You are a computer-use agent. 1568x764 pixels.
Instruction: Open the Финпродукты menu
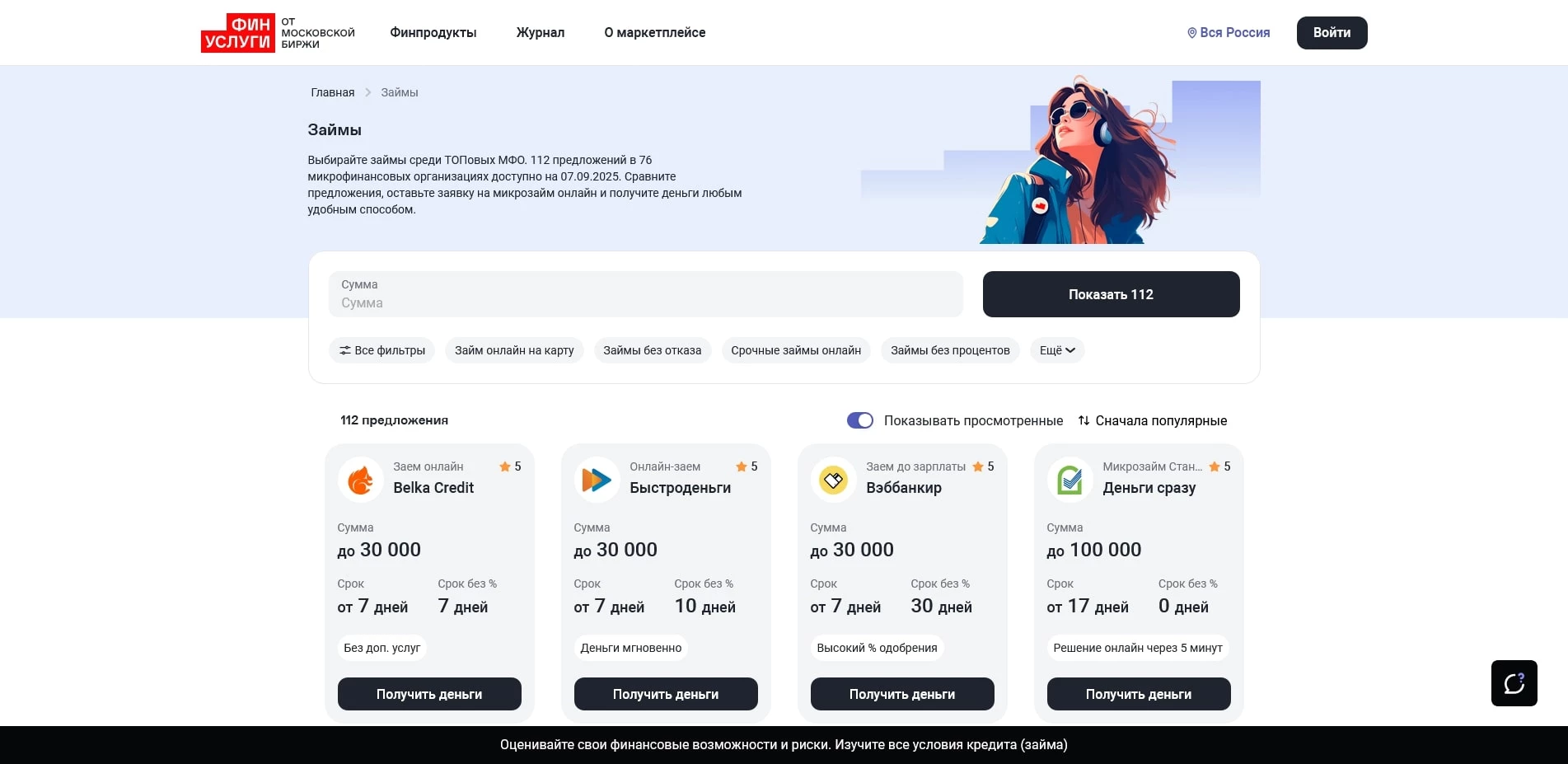tap(433, 32)
